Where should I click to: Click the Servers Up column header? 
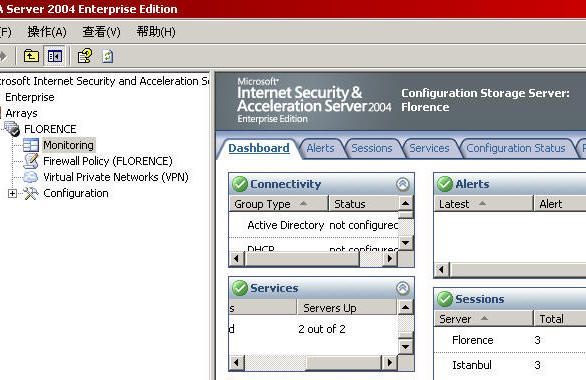(x=347, y=308)
